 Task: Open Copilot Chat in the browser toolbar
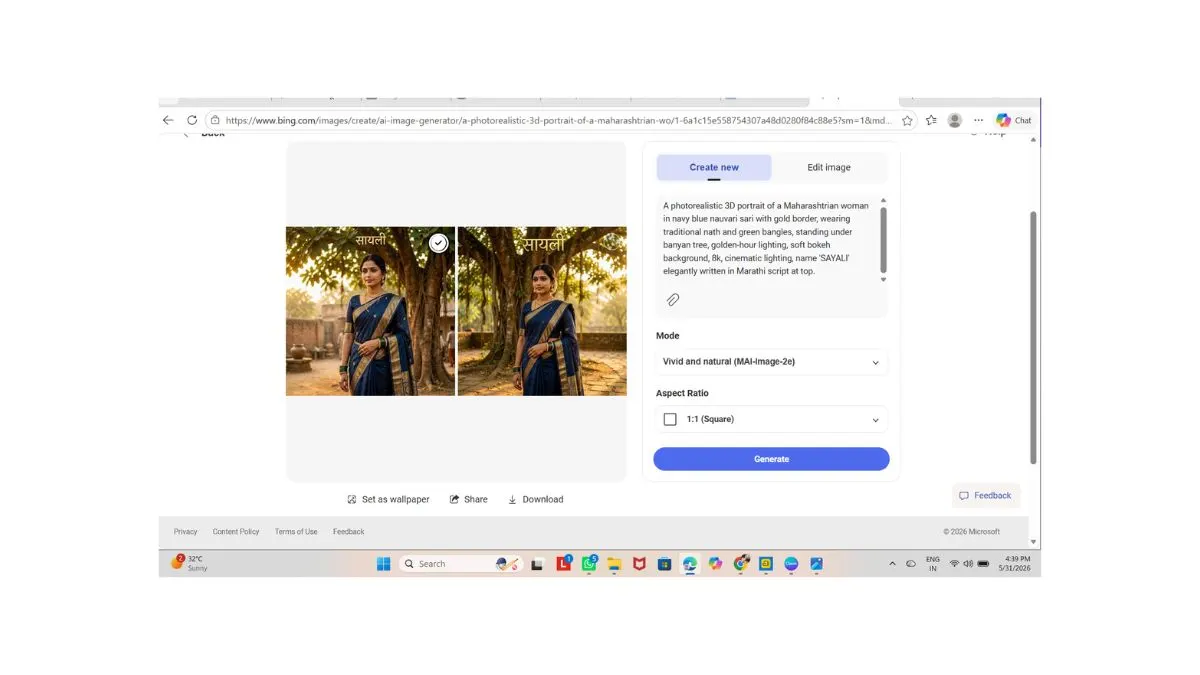[1014, 120]
